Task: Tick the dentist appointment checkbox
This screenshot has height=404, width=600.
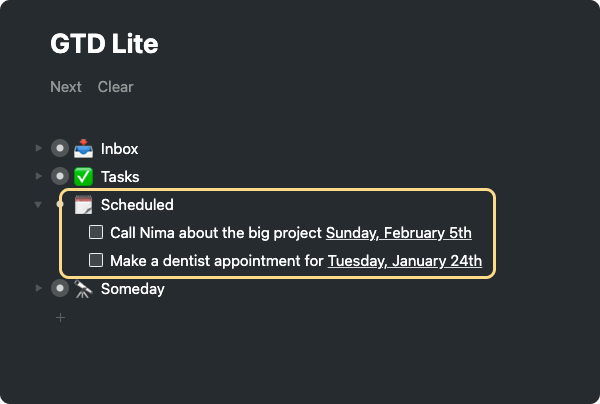Action: coord(96,261)
